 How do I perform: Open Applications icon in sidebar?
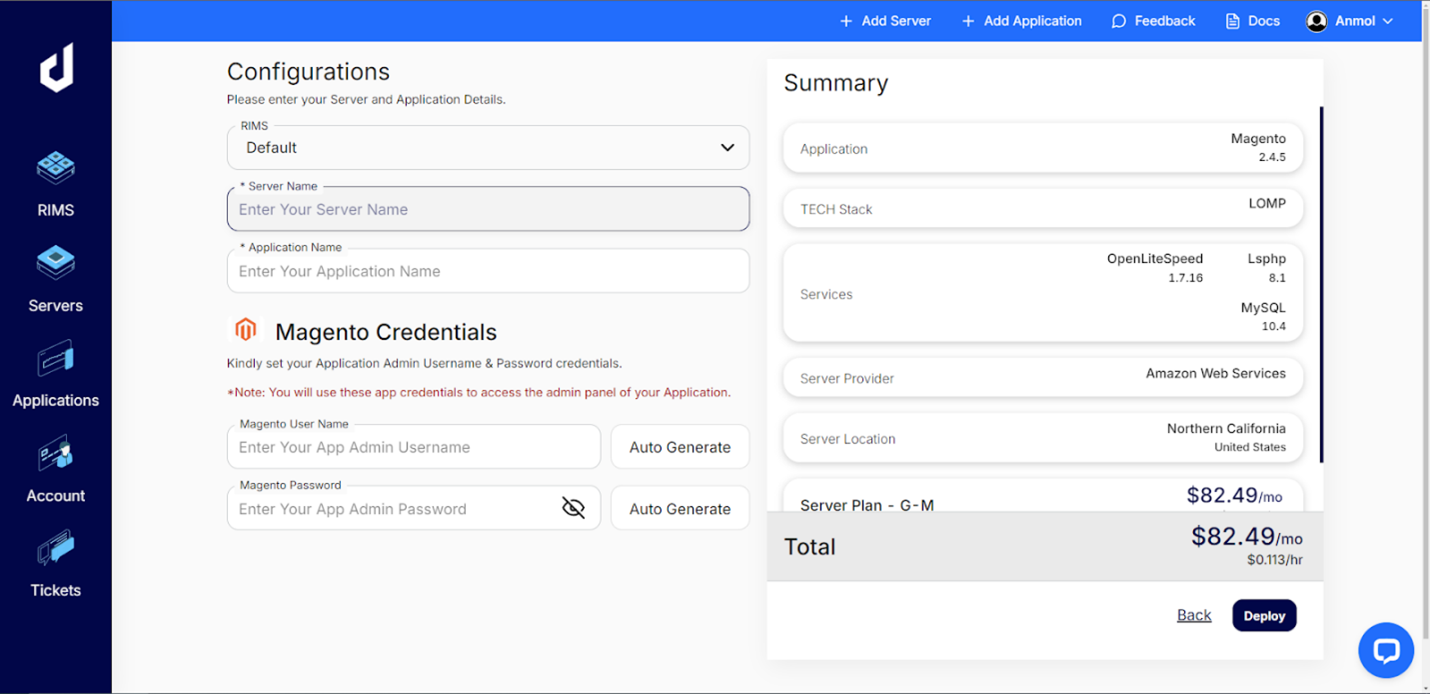(x=56, y=359)
